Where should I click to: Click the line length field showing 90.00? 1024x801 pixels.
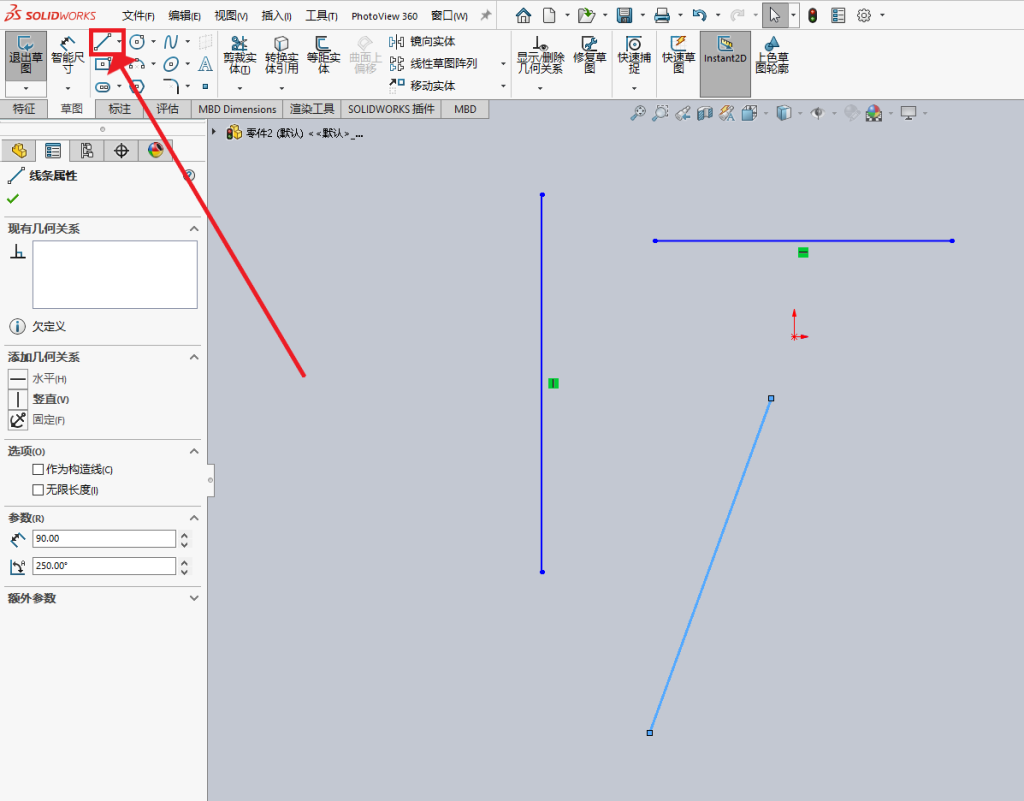click(x=104, y=539)
